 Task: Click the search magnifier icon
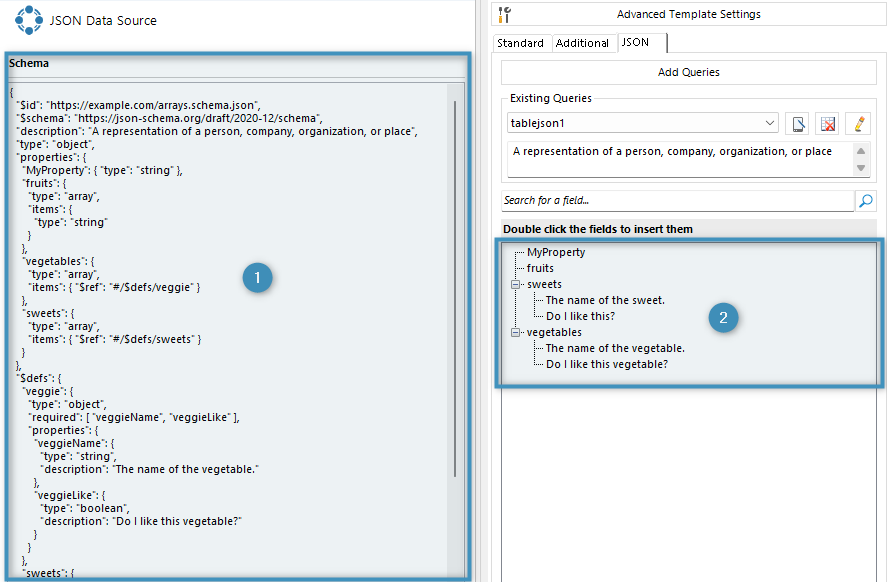(866, 201)
